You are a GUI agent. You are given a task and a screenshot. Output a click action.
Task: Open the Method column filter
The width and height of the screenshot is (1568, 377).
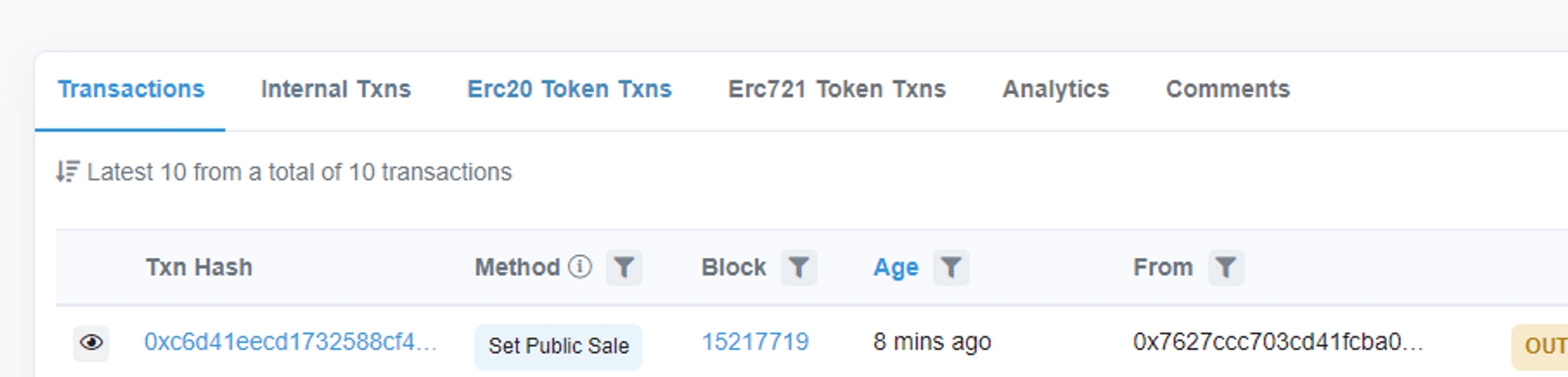click(624, 268)
